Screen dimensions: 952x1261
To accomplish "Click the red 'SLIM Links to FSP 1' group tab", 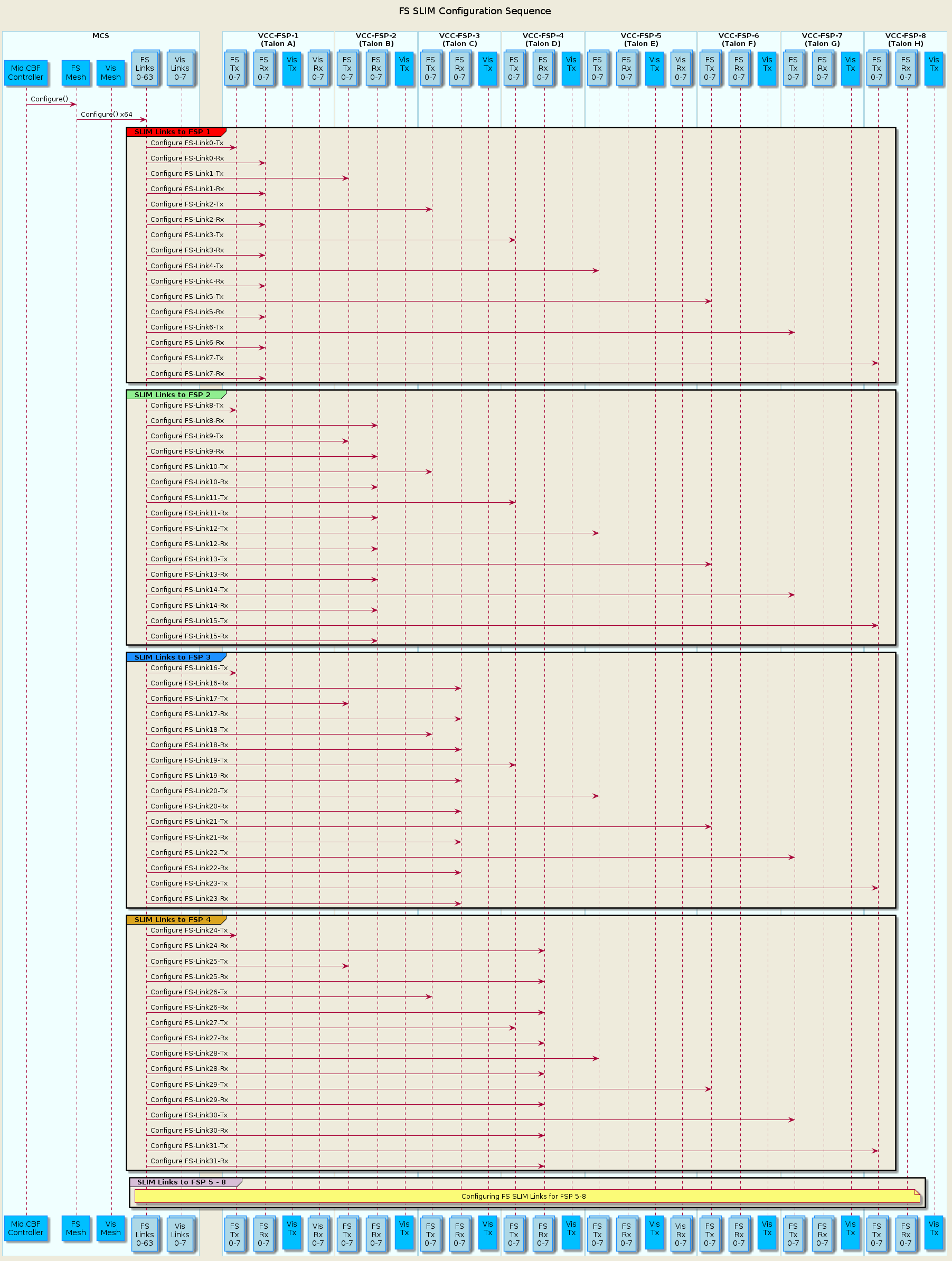I will (176, 131).
